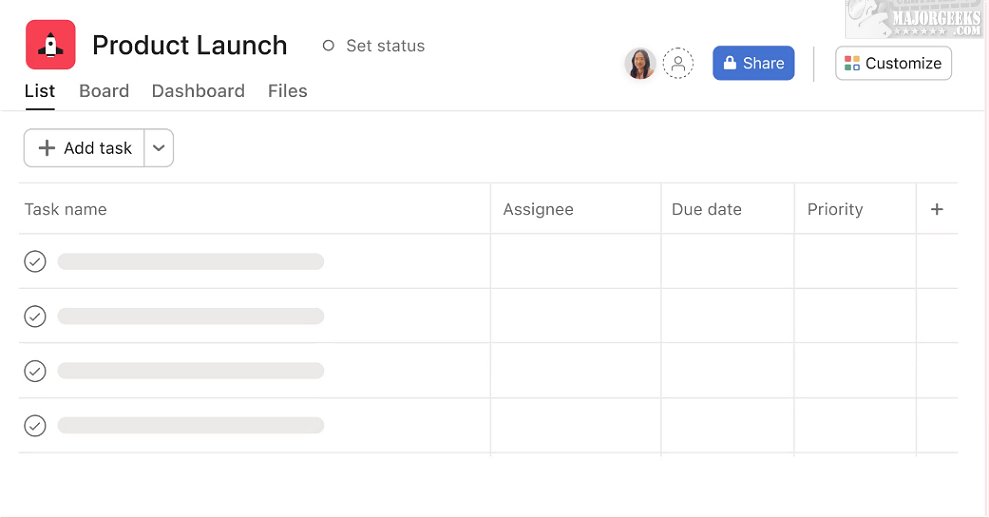Switch to the Dashboard tab

[x=198, y=91]
